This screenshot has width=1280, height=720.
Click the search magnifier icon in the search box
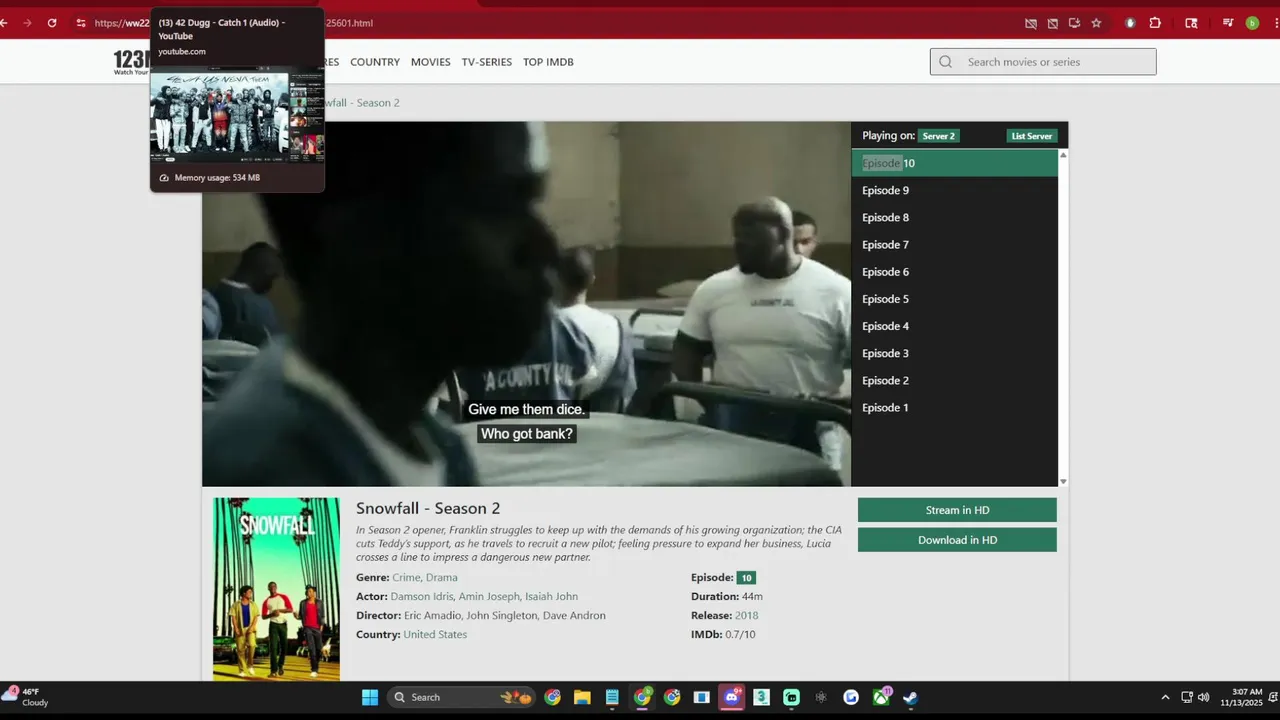coord(945,62)
